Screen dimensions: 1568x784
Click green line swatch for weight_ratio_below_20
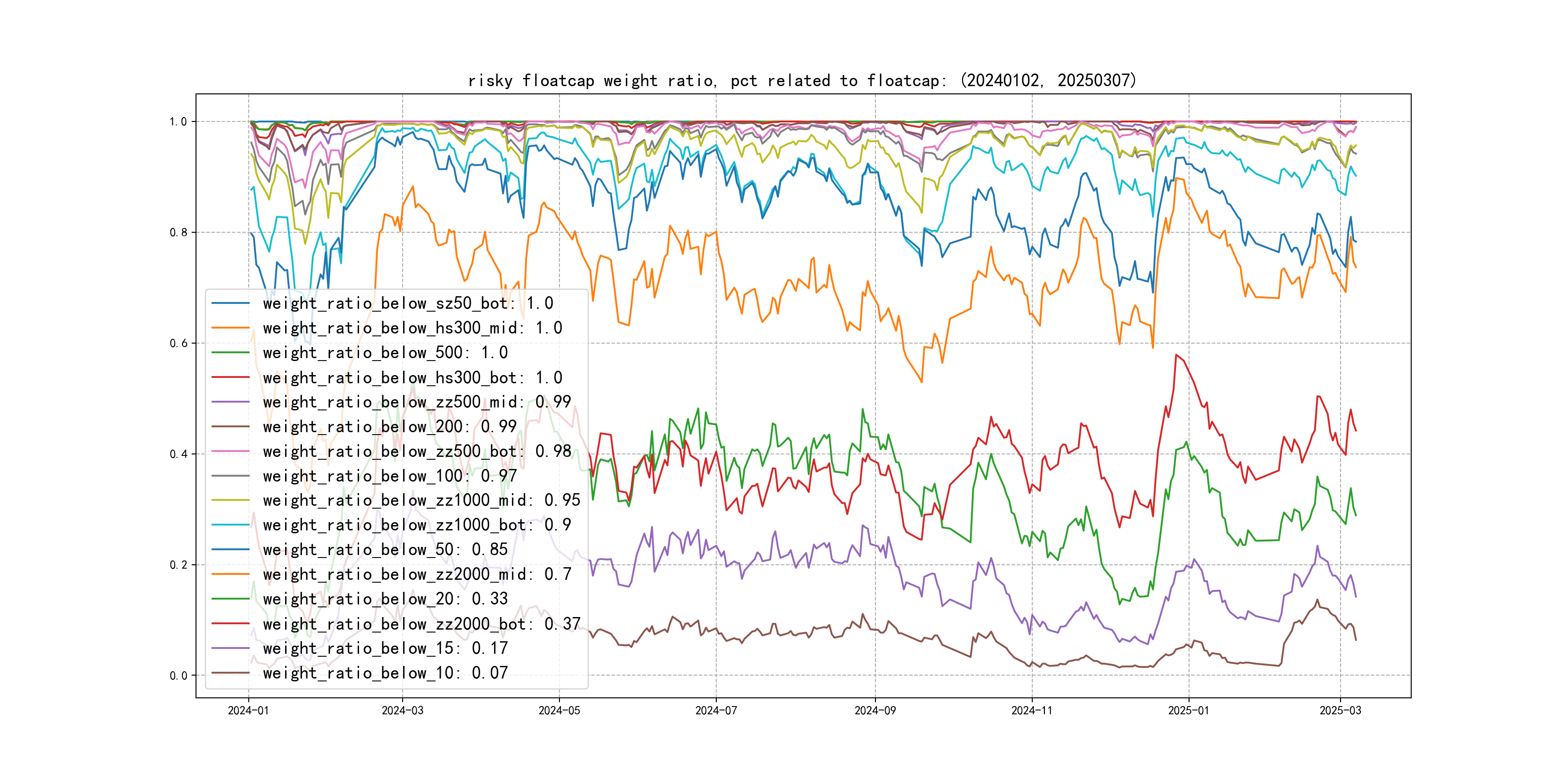point(231,599)
